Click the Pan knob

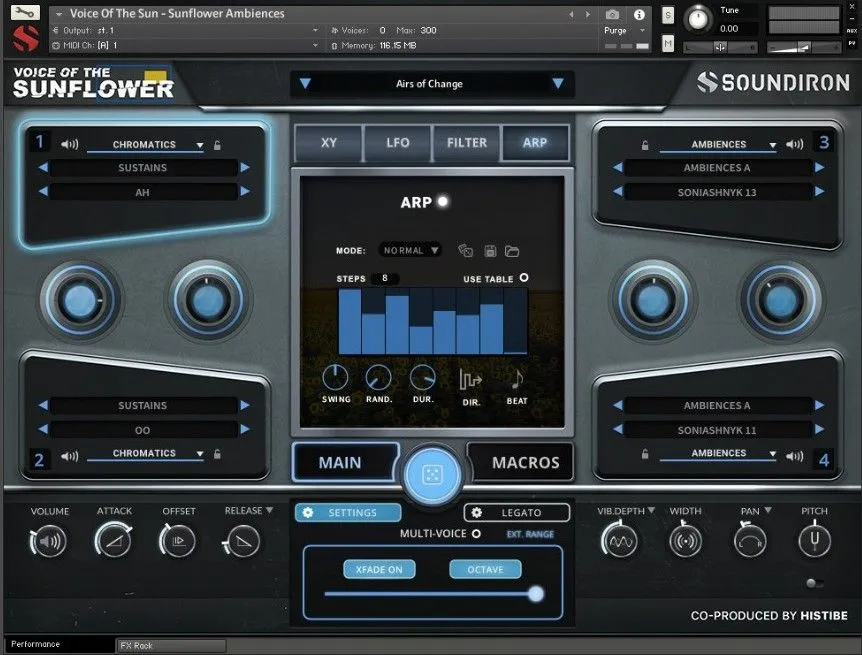(750, 541)
